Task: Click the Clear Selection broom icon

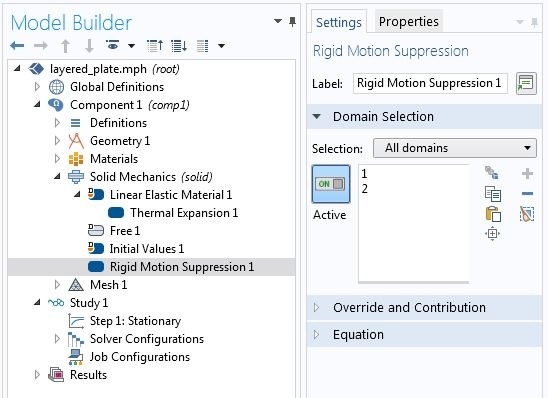Action: [x=527, y=214]
